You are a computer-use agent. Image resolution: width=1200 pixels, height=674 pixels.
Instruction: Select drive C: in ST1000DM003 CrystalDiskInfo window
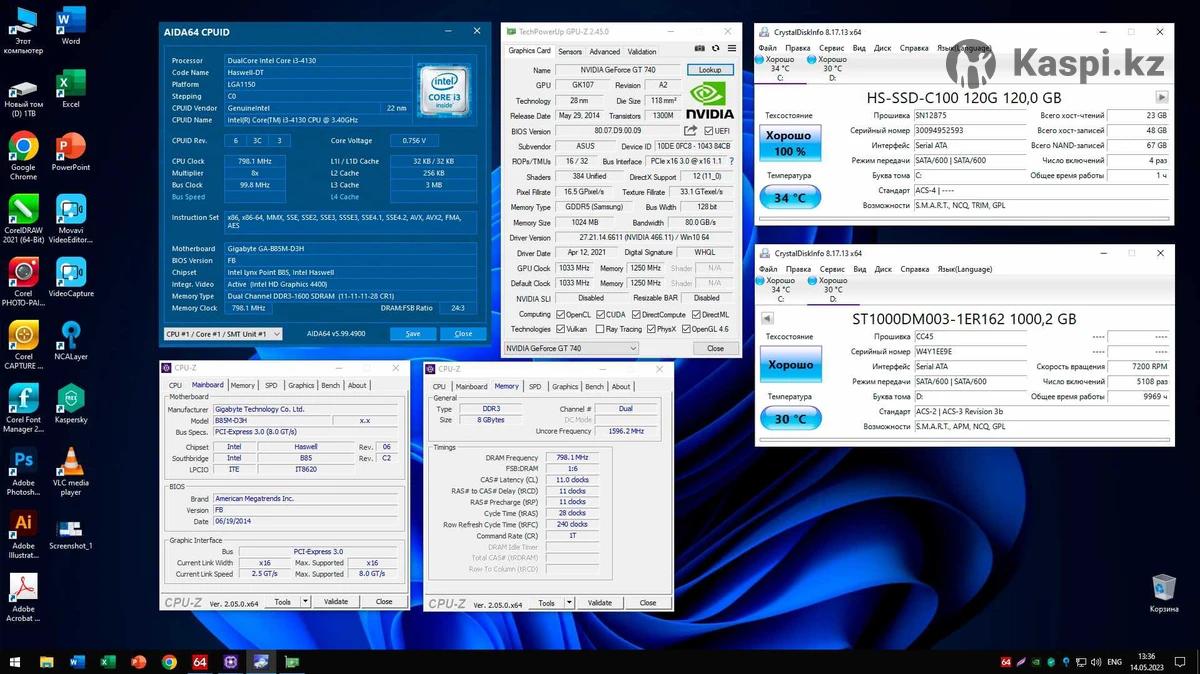click(x=780, y=290)
